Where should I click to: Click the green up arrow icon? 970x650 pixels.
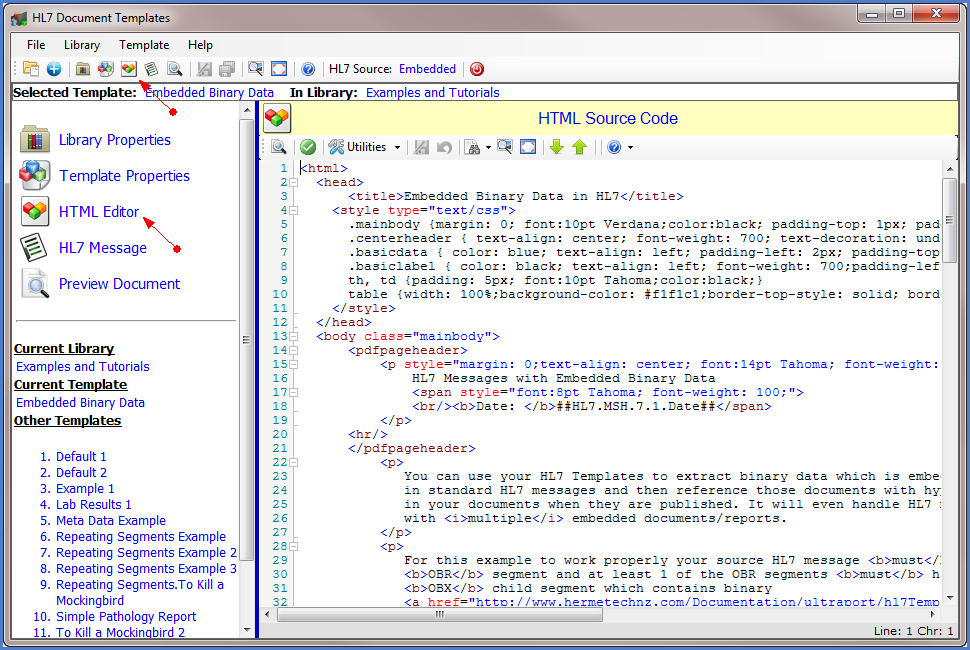point(579,147)
